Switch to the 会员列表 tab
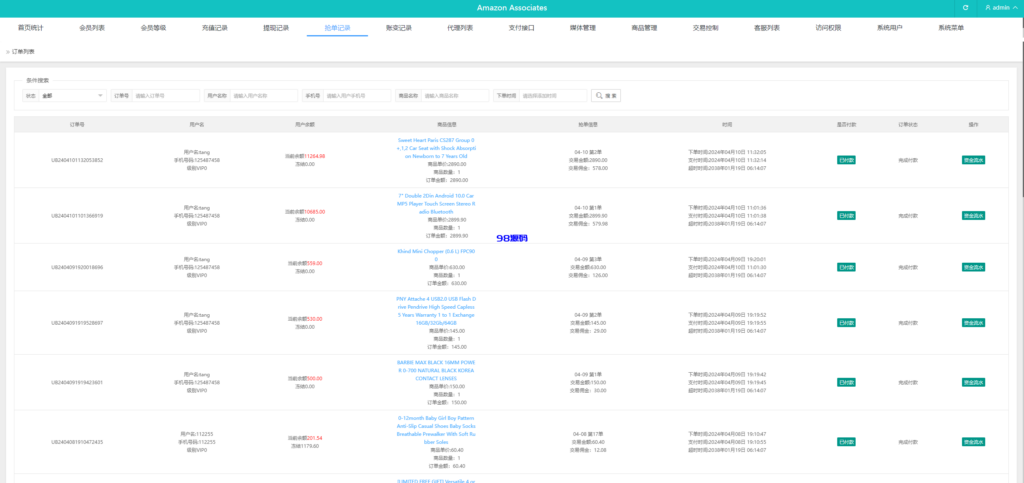Viewport: 1024px width, 483px height. tap(92, 28)
